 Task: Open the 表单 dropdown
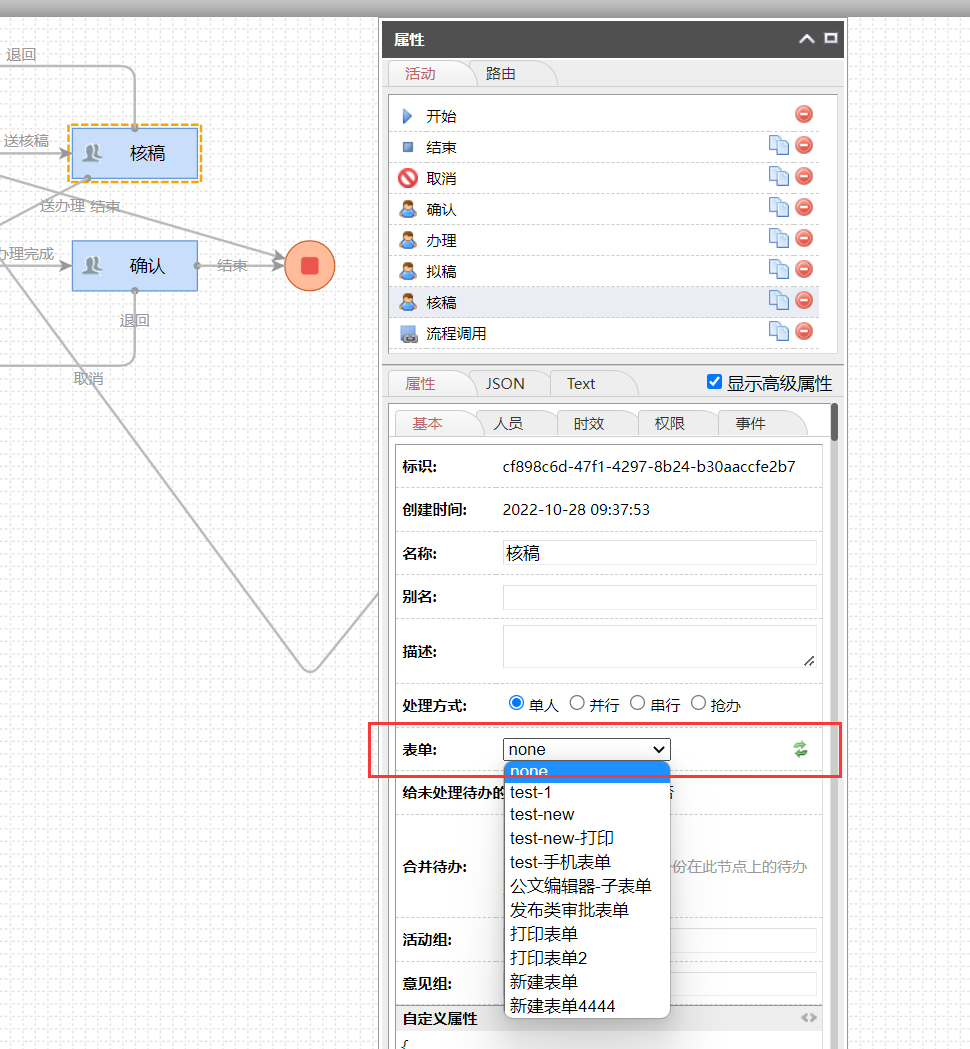[587, 749]
